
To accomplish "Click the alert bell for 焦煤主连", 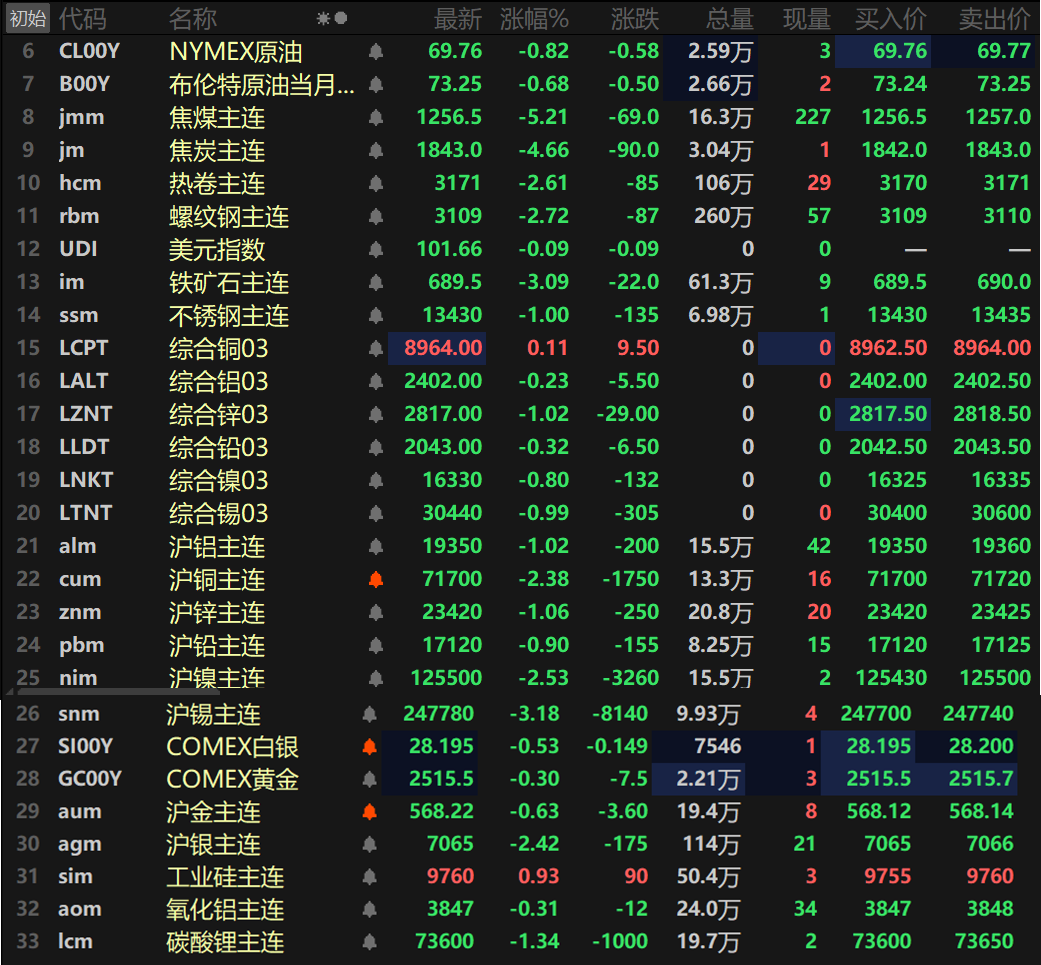I will tap(376, 118).
